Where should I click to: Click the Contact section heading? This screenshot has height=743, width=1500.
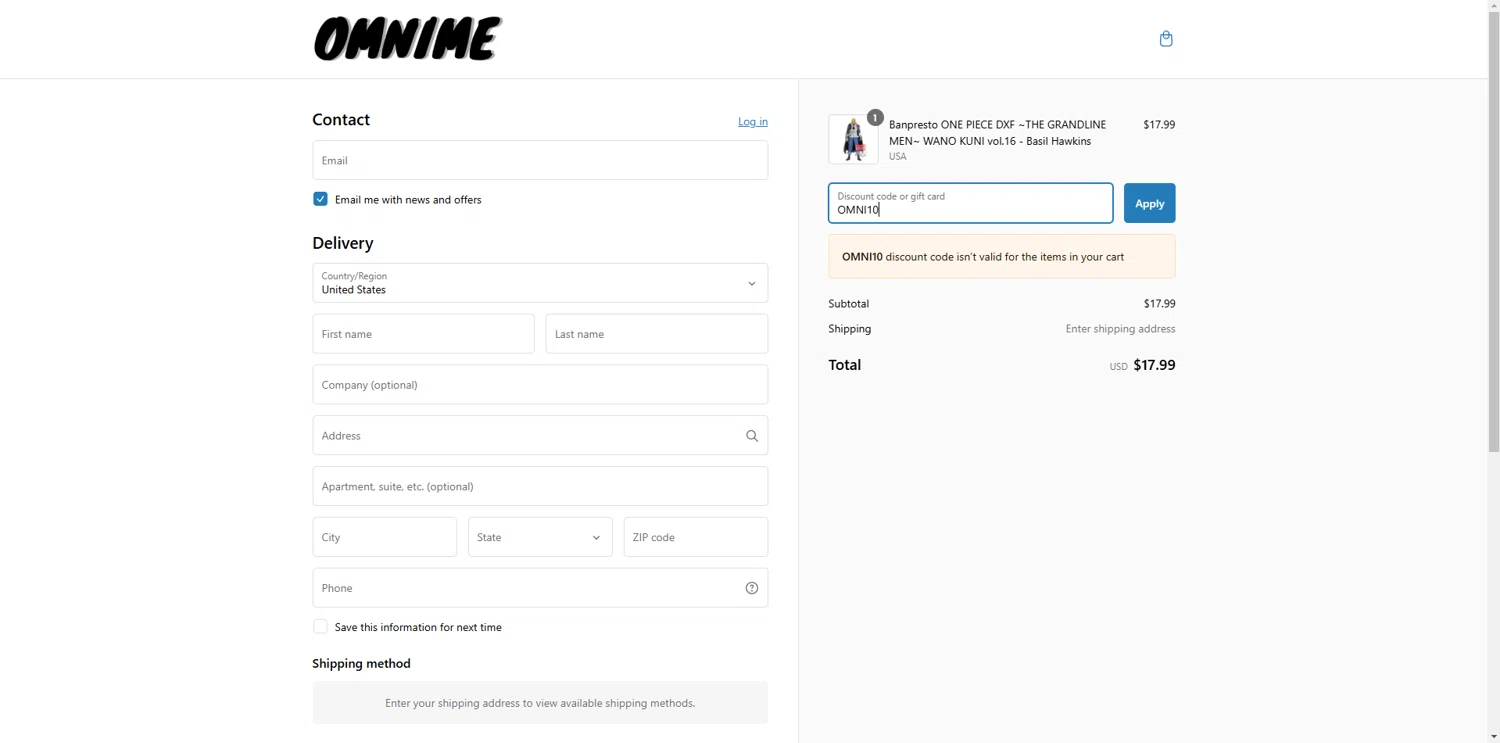pos(341,120)
